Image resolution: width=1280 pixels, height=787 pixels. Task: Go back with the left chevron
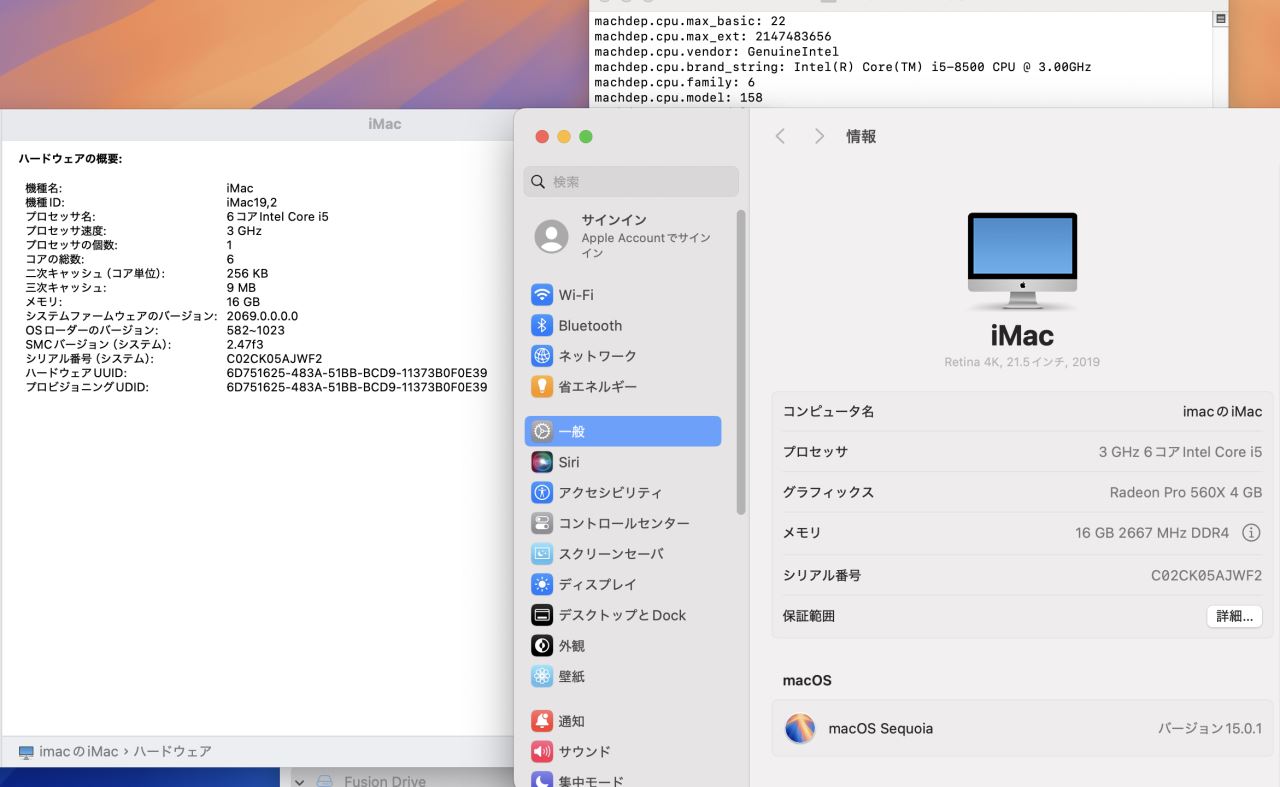coord(780,137)
